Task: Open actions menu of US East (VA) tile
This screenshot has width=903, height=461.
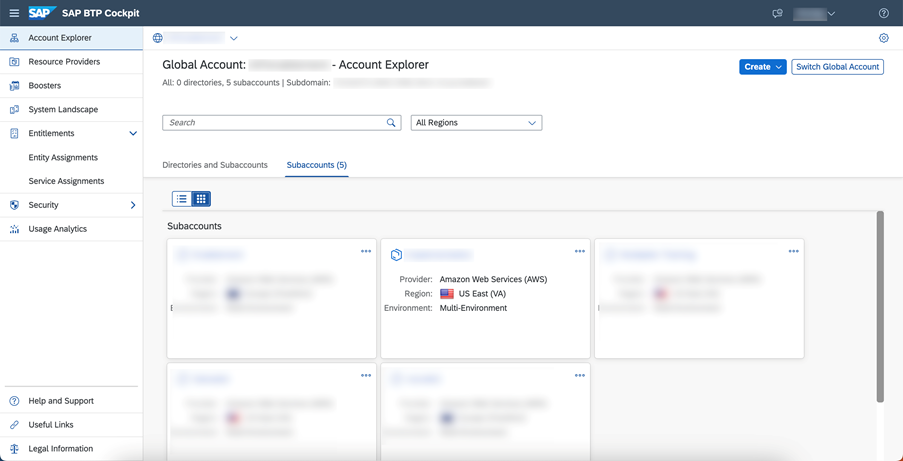Action: (580, 251)
